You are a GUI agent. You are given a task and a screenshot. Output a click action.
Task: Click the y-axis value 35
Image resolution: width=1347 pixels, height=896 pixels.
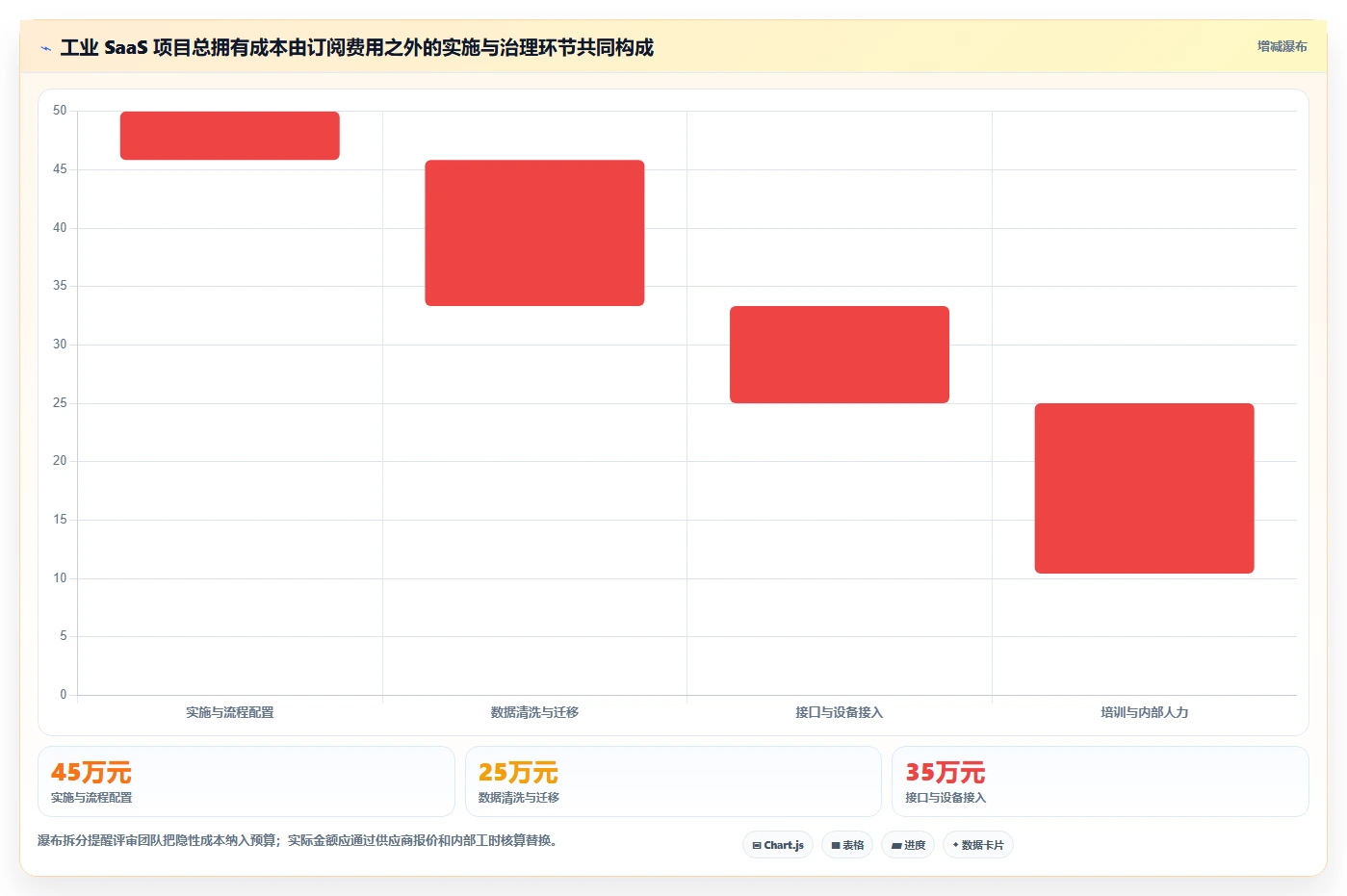pos(60,286)
